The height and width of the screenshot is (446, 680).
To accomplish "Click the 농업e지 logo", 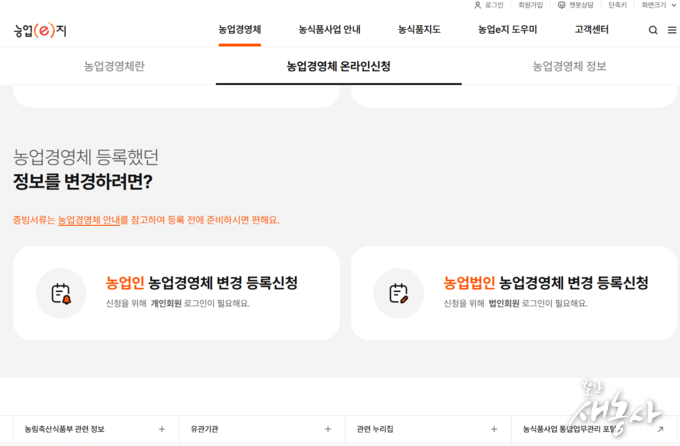I will pos(41,30).
